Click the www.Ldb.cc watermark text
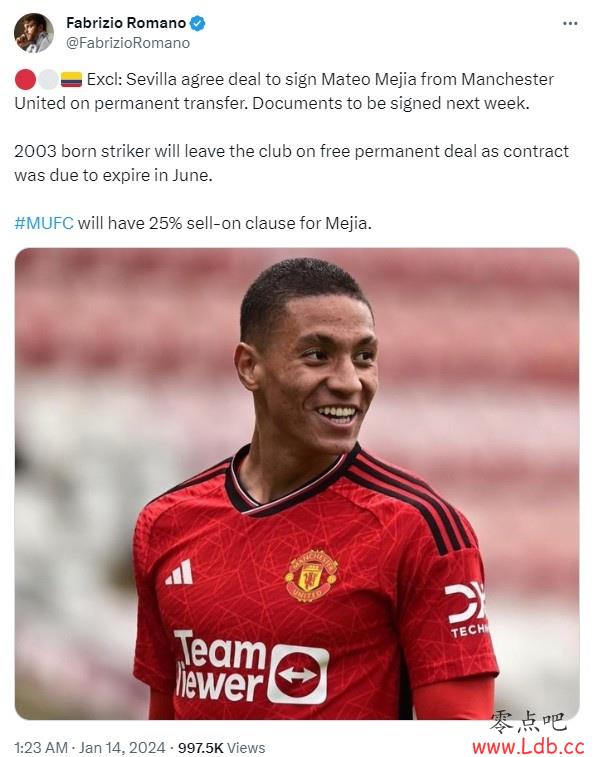Image resolution: width=594 pixels, height=757 pixels. [x=527, y=746]
